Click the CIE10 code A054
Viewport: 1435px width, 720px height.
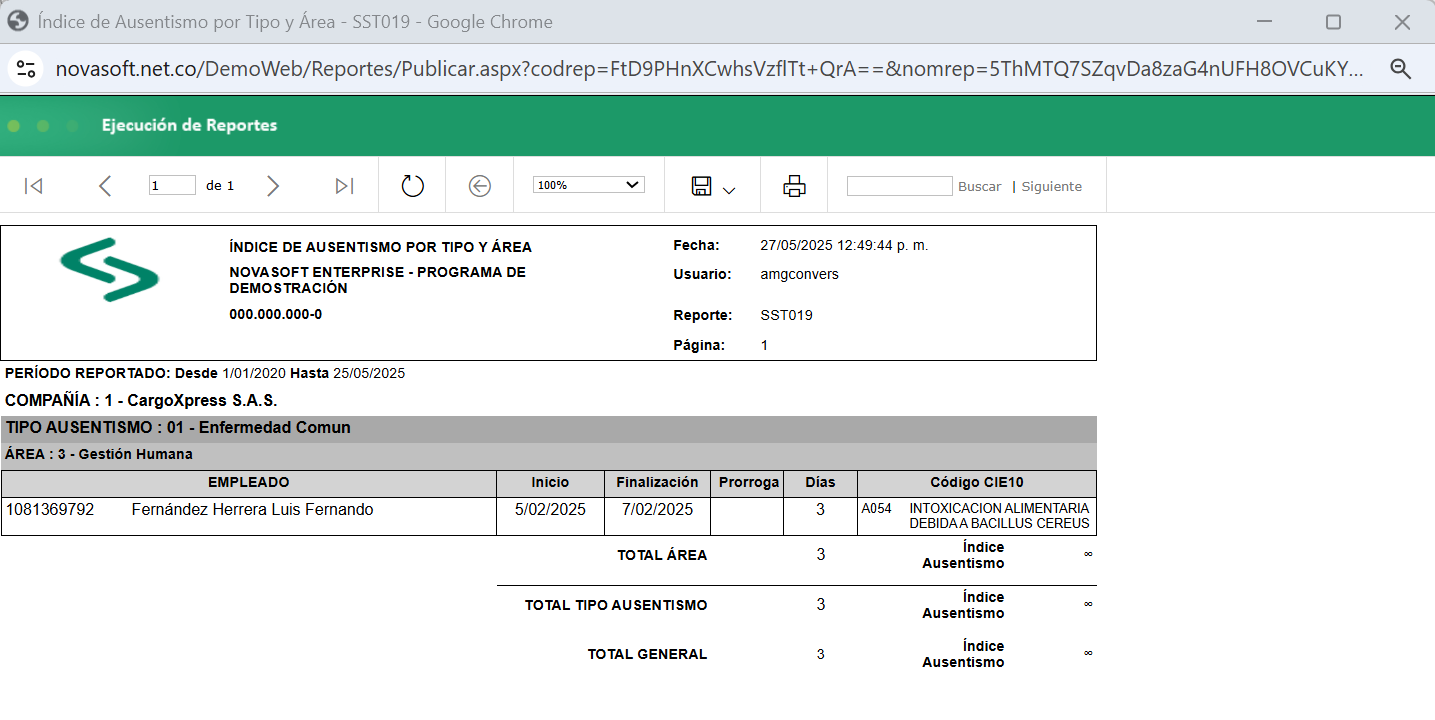point(876,509)
